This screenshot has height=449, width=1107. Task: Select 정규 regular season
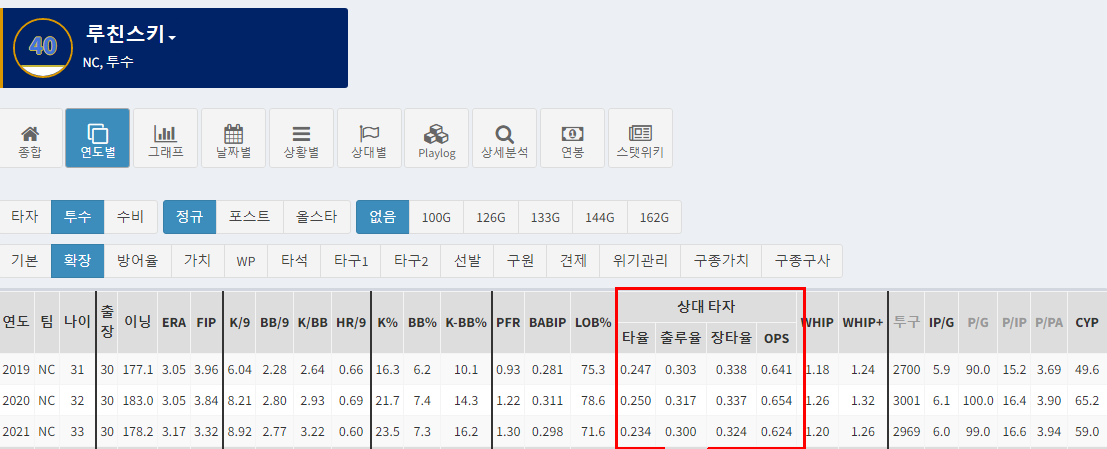190,217
